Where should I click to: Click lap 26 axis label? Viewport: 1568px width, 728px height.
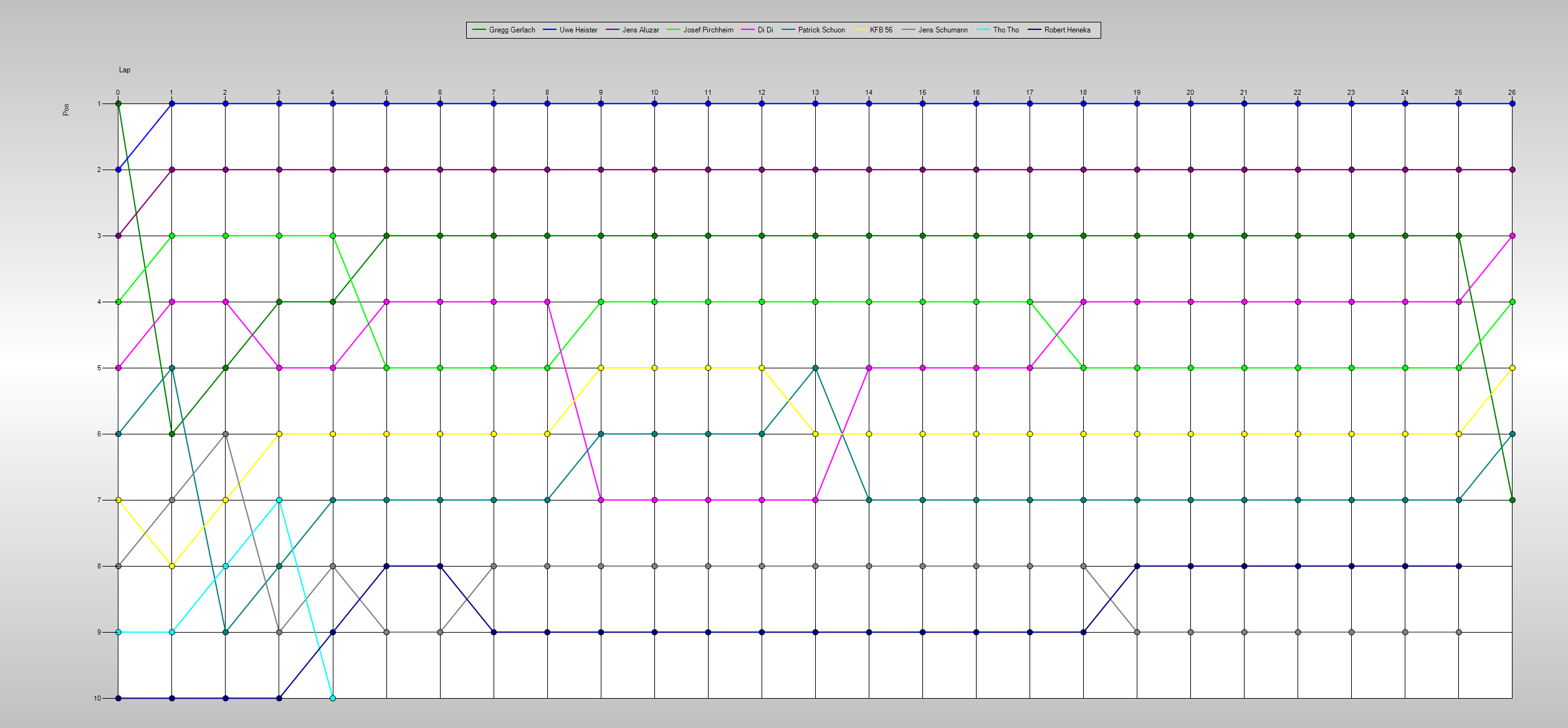1512,92
